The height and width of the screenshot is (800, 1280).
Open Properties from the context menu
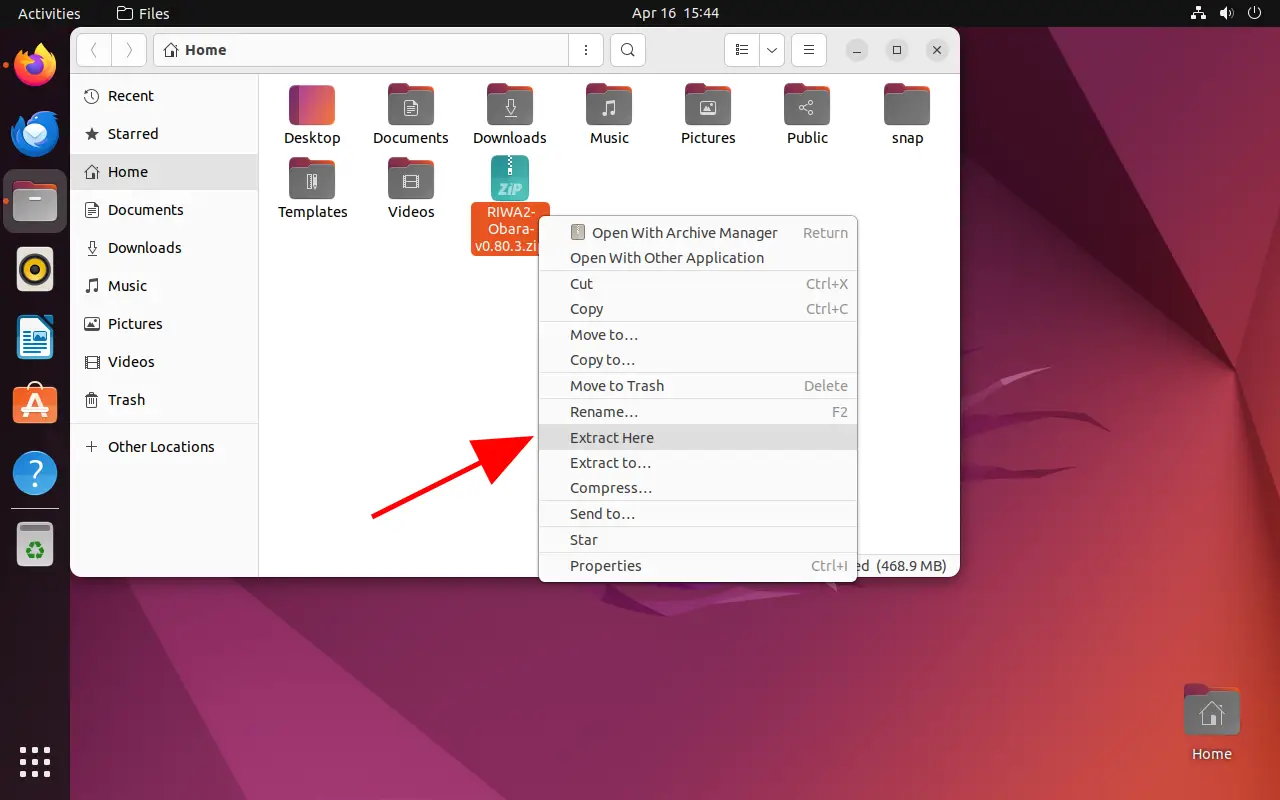click(x=606, y=566)
